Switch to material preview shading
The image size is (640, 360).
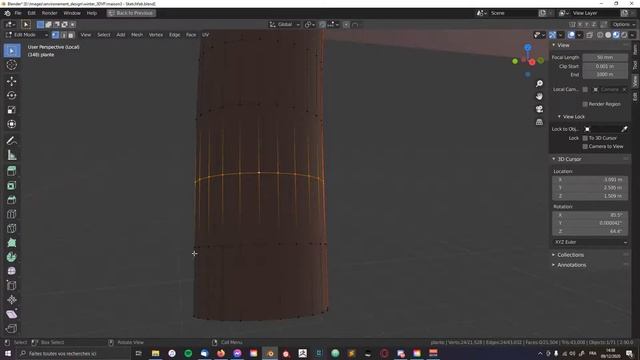616,35
